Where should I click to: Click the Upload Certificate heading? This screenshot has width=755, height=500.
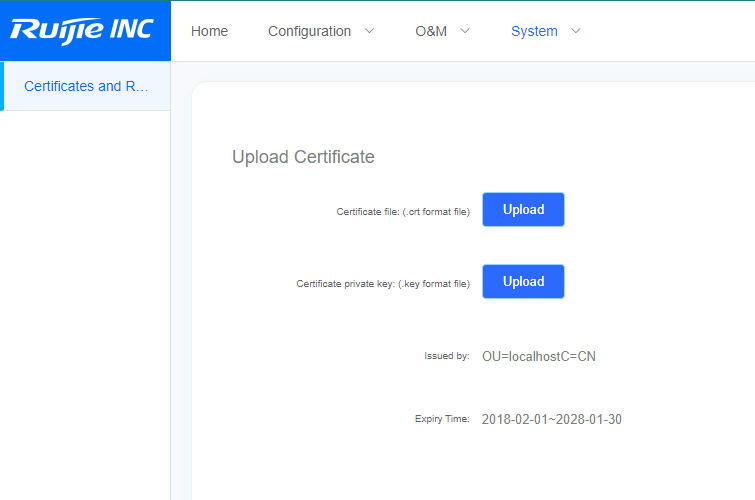(303, 157)
